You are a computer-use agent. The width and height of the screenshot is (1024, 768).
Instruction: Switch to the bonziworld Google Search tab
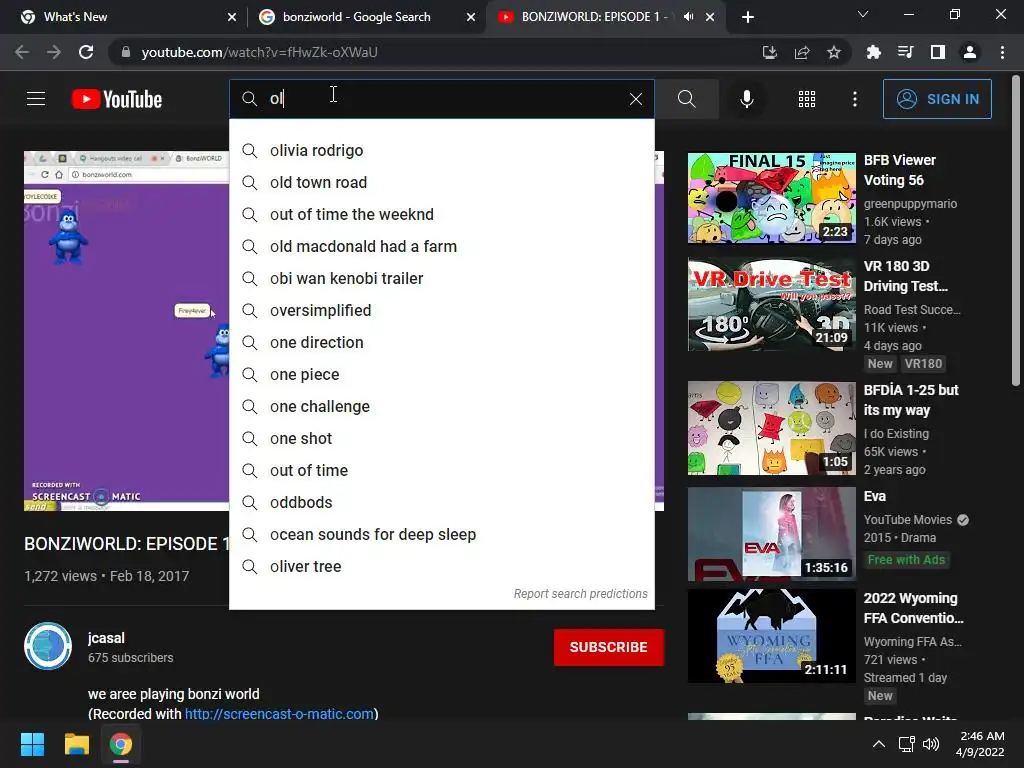[x=366, y=17]
